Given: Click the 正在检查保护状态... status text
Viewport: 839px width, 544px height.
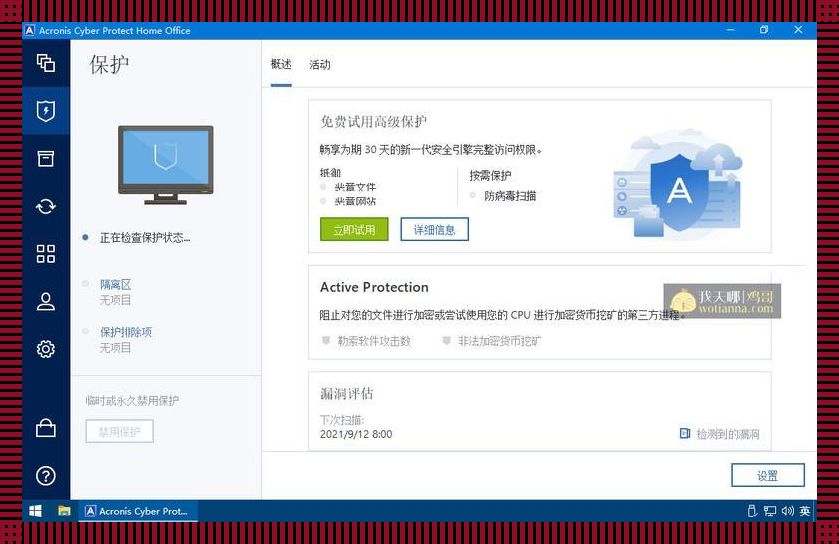Looking at the screenshot, I should tap(145, 237).
